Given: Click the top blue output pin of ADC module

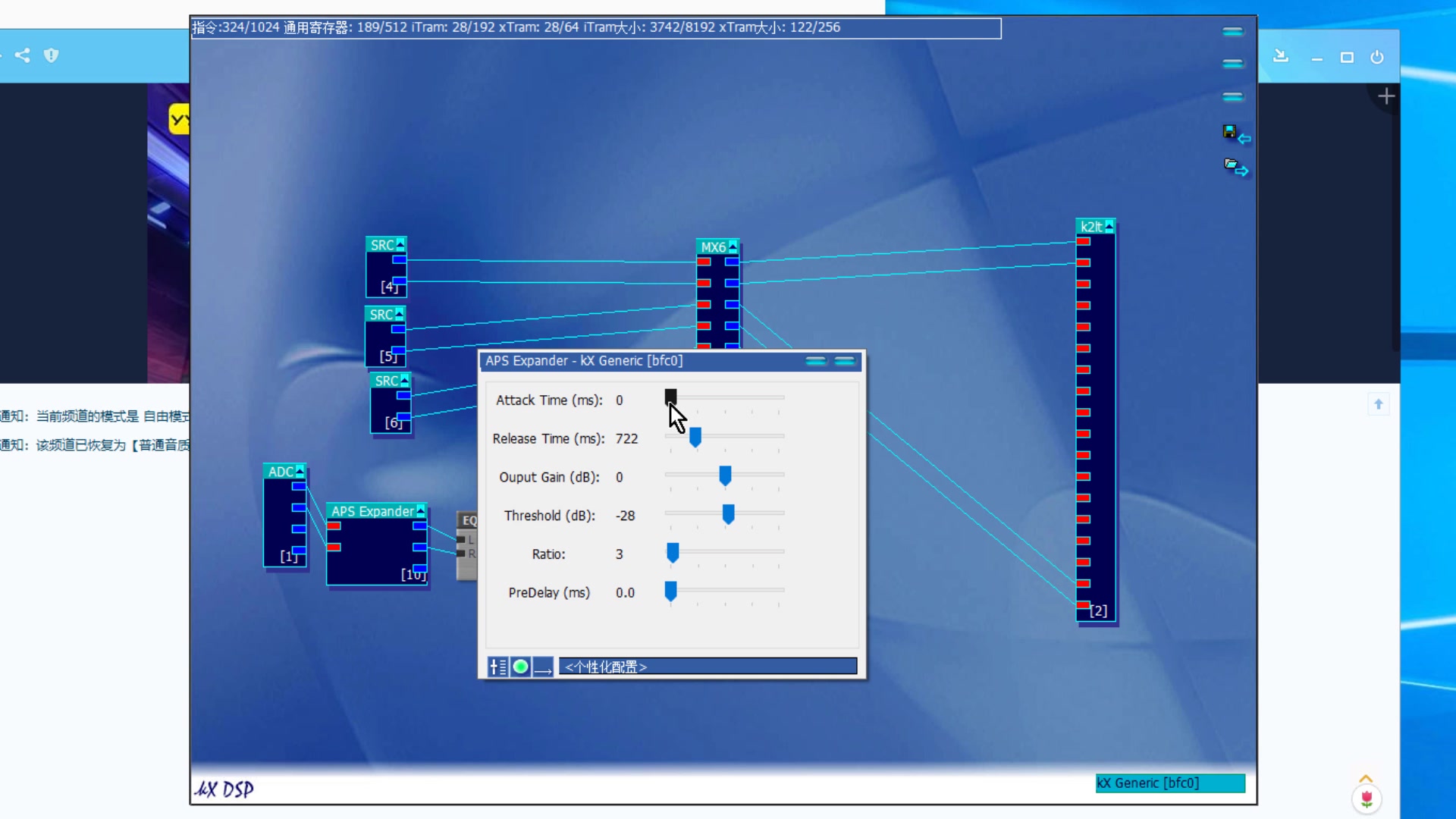Looking at the screenshot, I should pos(299,486).
